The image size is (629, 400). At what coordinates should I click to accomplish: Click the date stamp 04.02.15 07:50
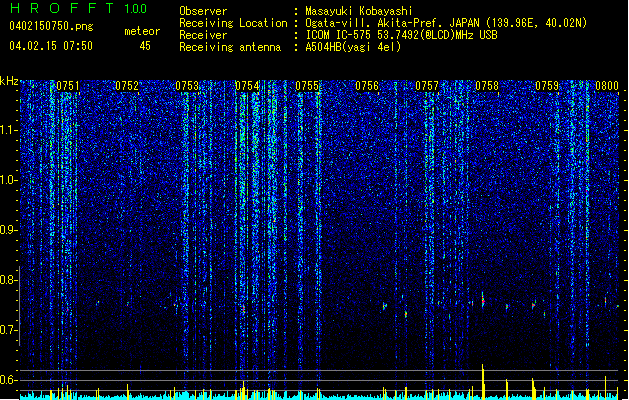(x=51, y=45)
